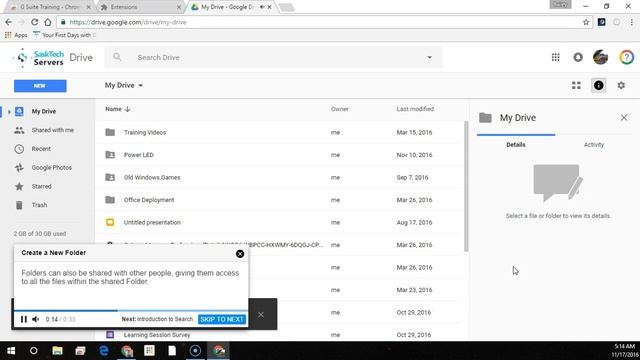Switch to grid view layout
Image resolution: width=640 pixels, height=360 pixels.
tap(576, 85)
